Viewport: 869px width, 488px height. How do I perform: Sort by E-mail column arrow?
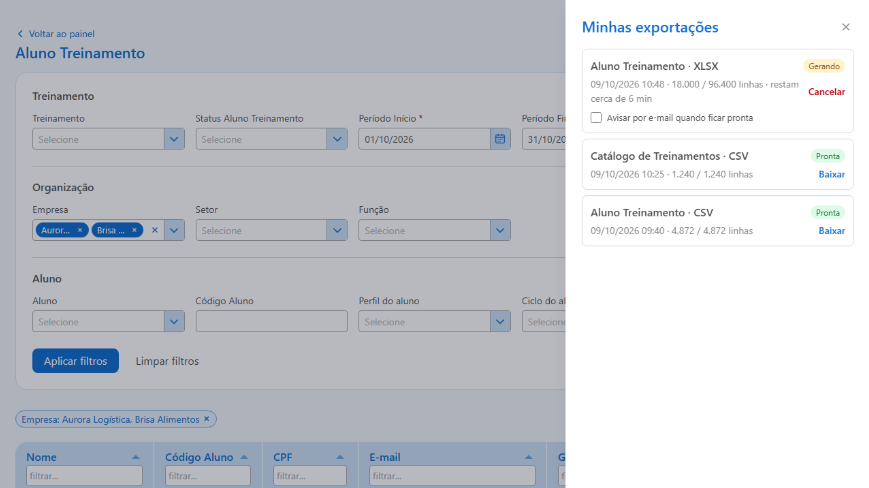click(x=528, y=457)
